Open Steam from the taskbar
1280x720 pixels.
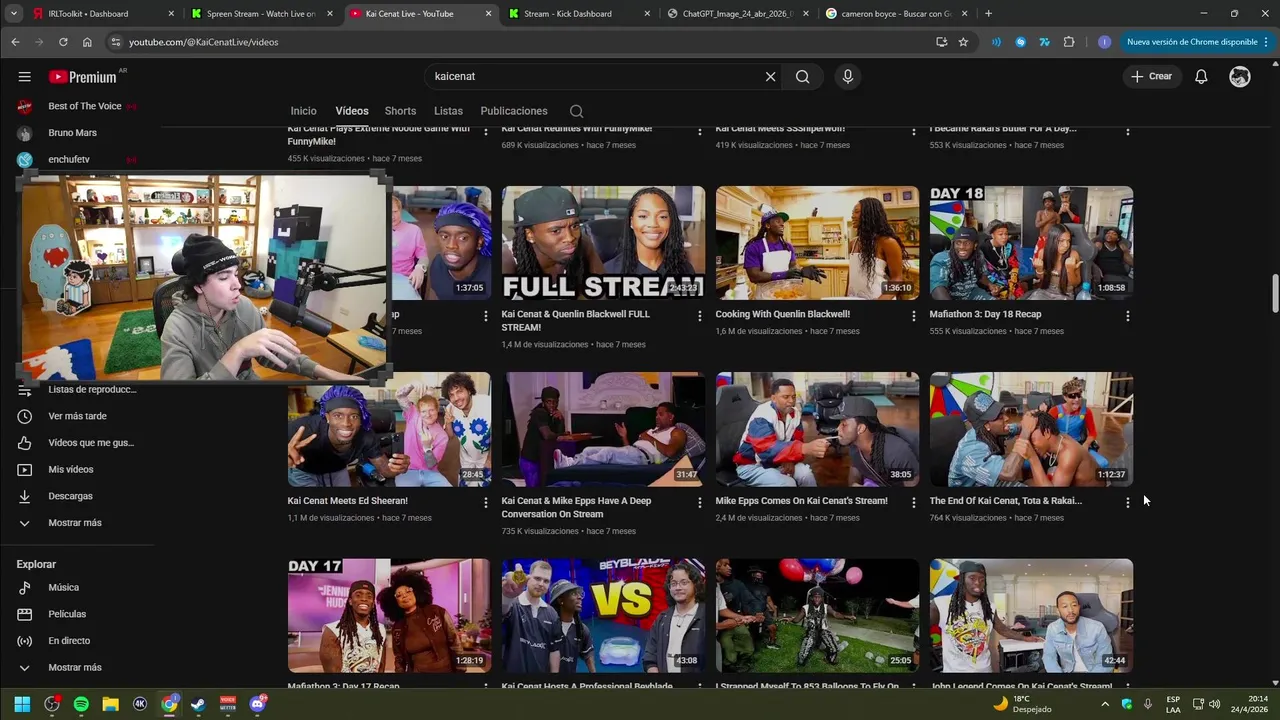pyautogui.click(x=198, y=704)
